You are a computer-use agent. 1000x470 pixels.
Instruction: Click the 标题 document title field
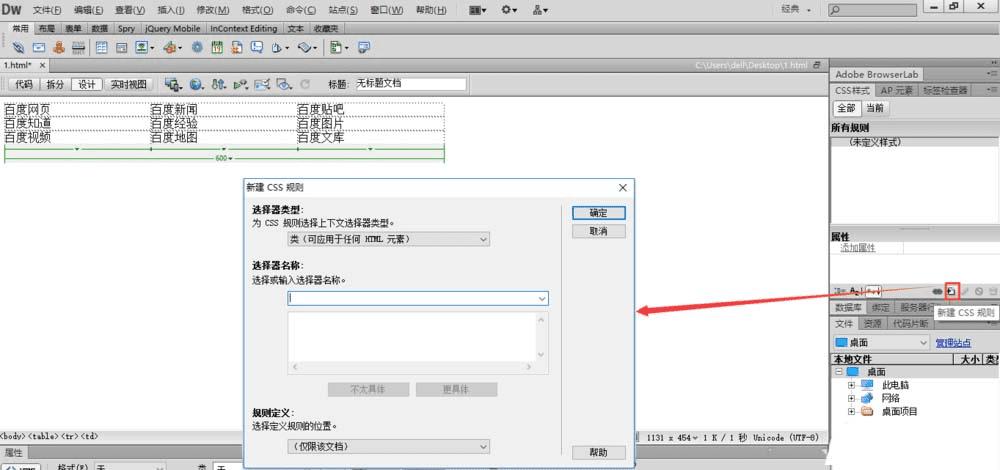pyautogui.click(x=411, y=84)
